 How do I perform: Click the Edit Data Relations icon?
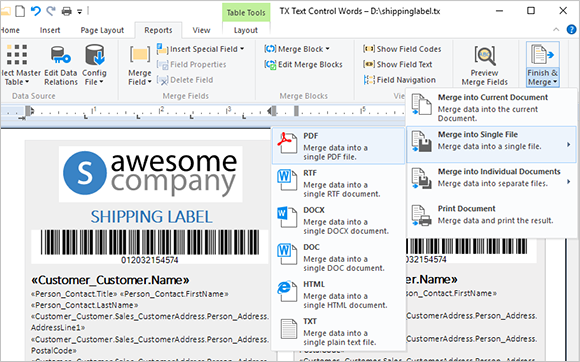point(61,55)
